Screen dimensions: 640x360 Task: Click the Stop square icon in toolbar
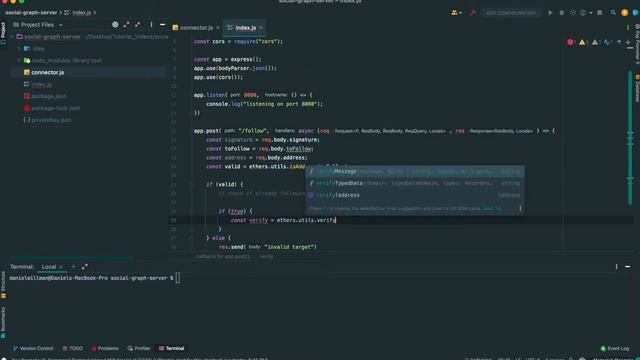click(600, 13)
